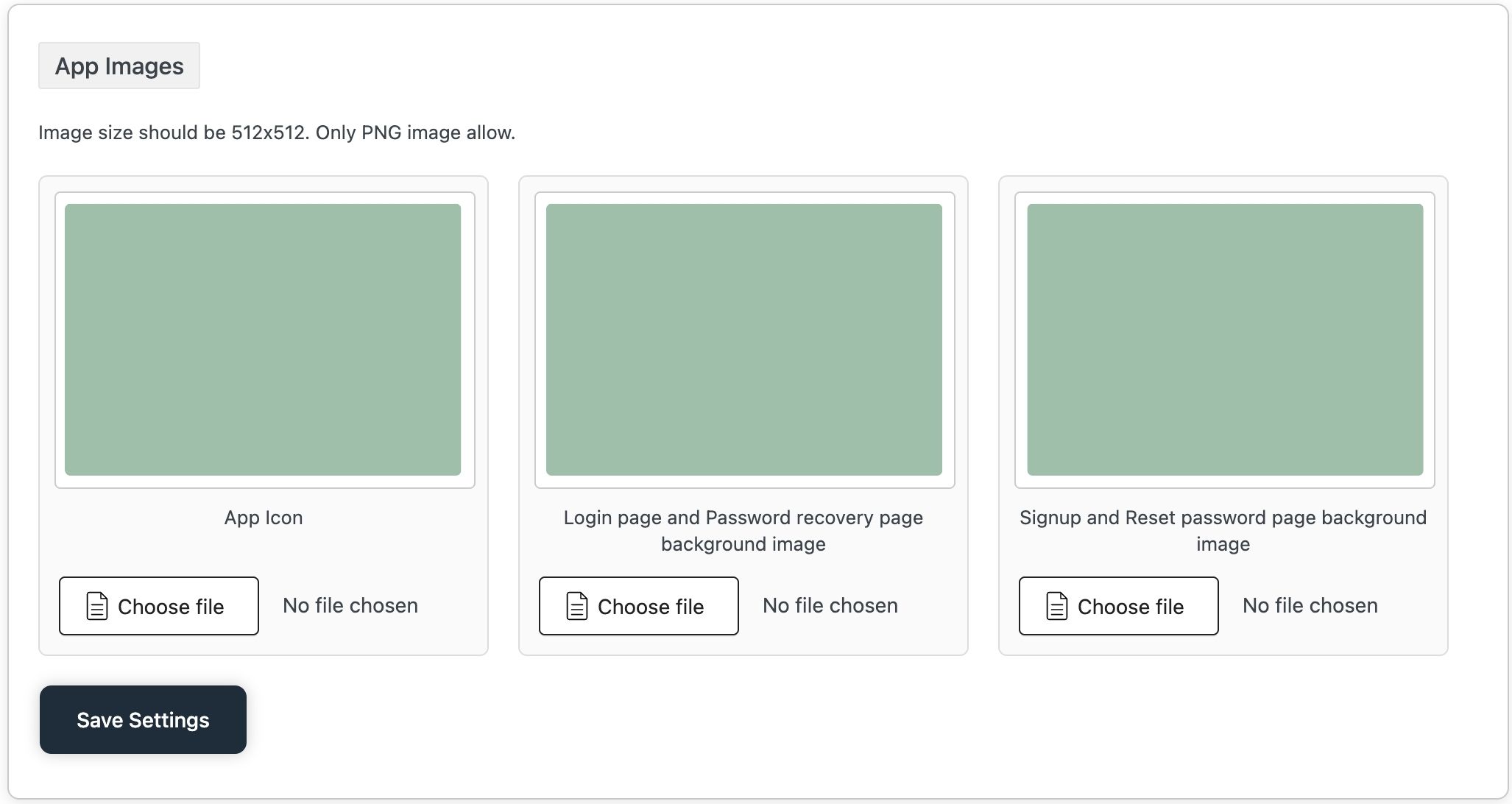
Task: Click "No file chosen" beside the App Icon chooser
Action: tap(350, 605)
